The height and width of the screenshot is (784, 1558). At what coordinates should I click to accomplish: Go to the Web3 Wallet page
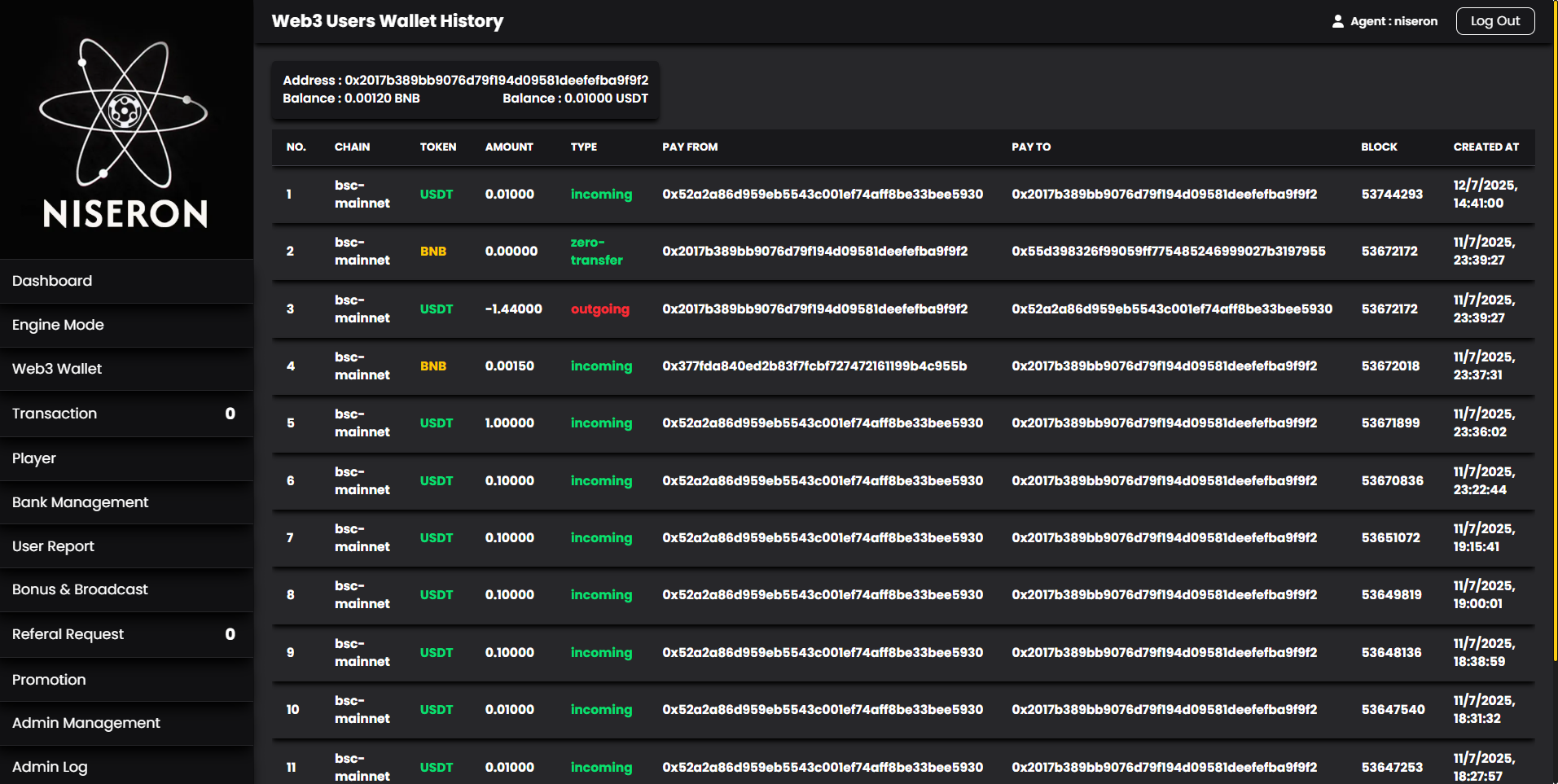tap(127, 369)
